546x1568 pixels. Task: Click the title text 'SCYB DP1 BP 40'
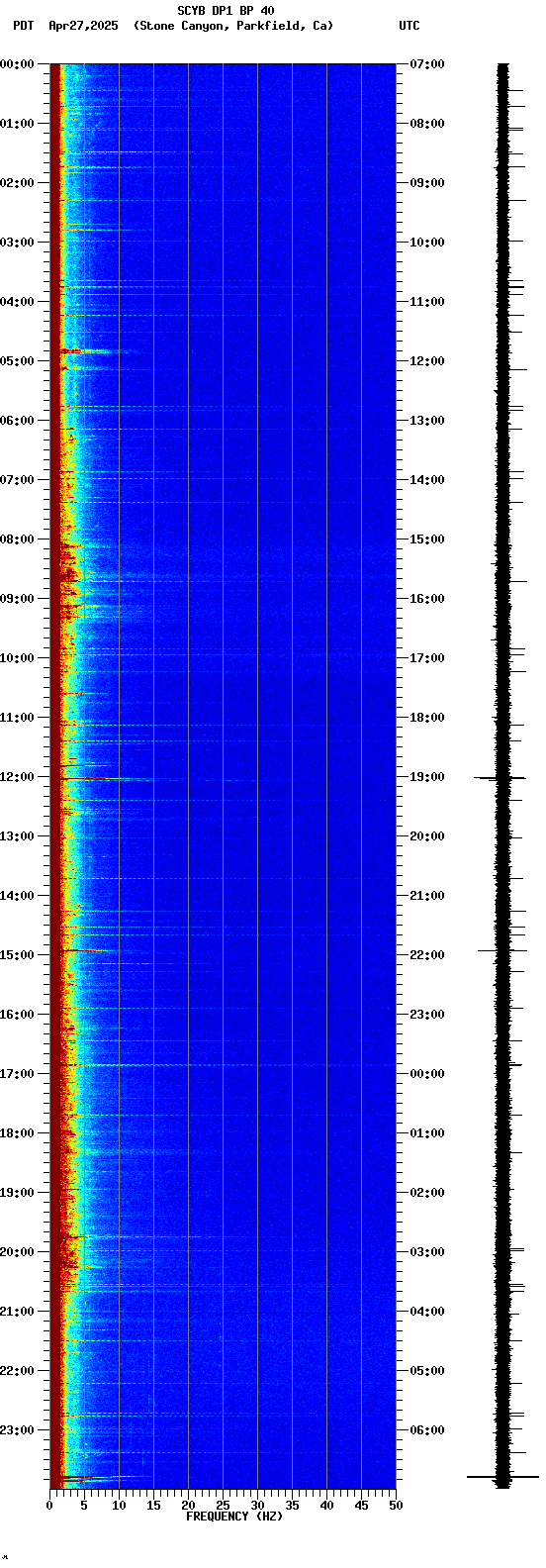pos(226,11)
